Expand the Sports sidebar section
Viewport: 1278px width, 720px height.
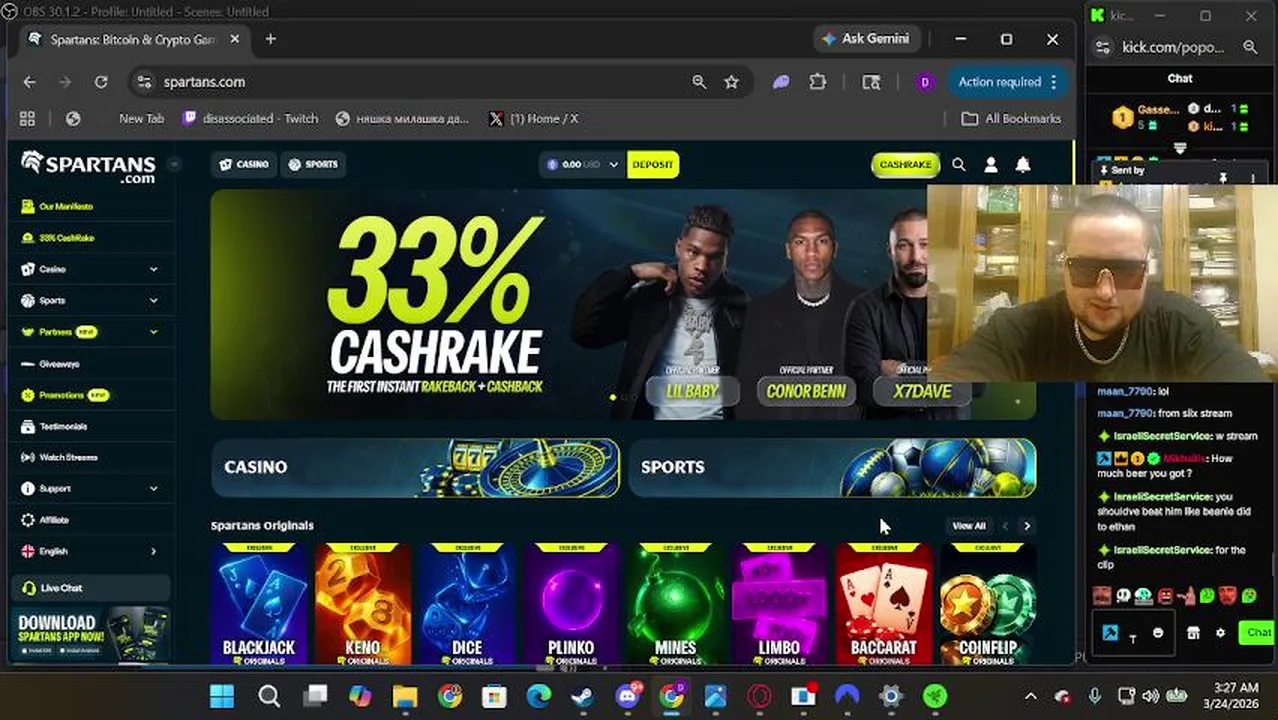[153, 300]
